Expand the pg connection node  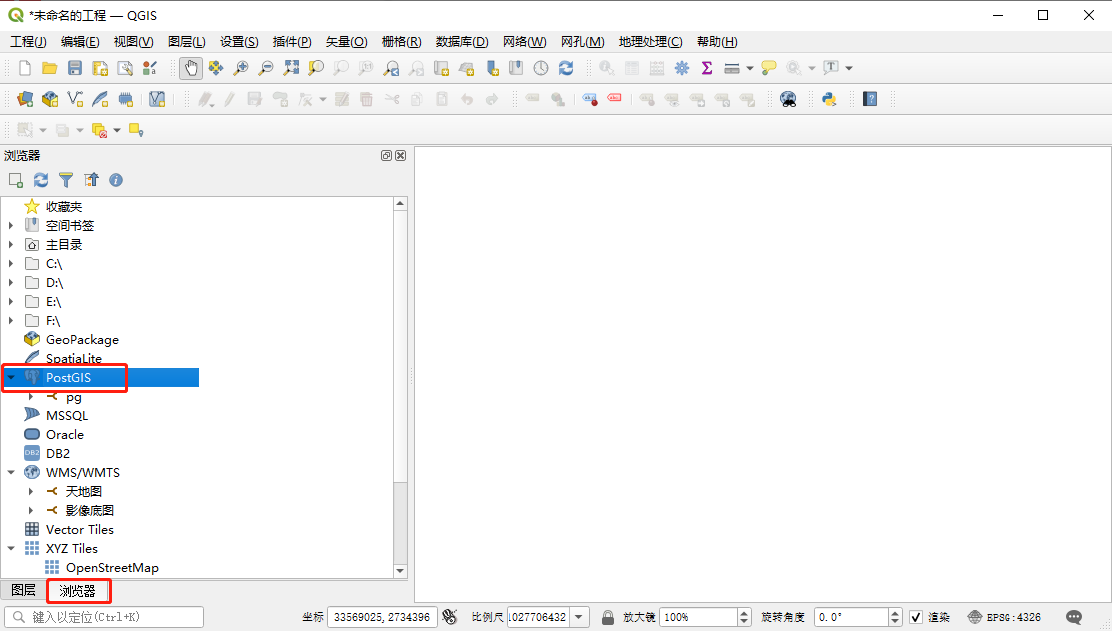(30, 396)
